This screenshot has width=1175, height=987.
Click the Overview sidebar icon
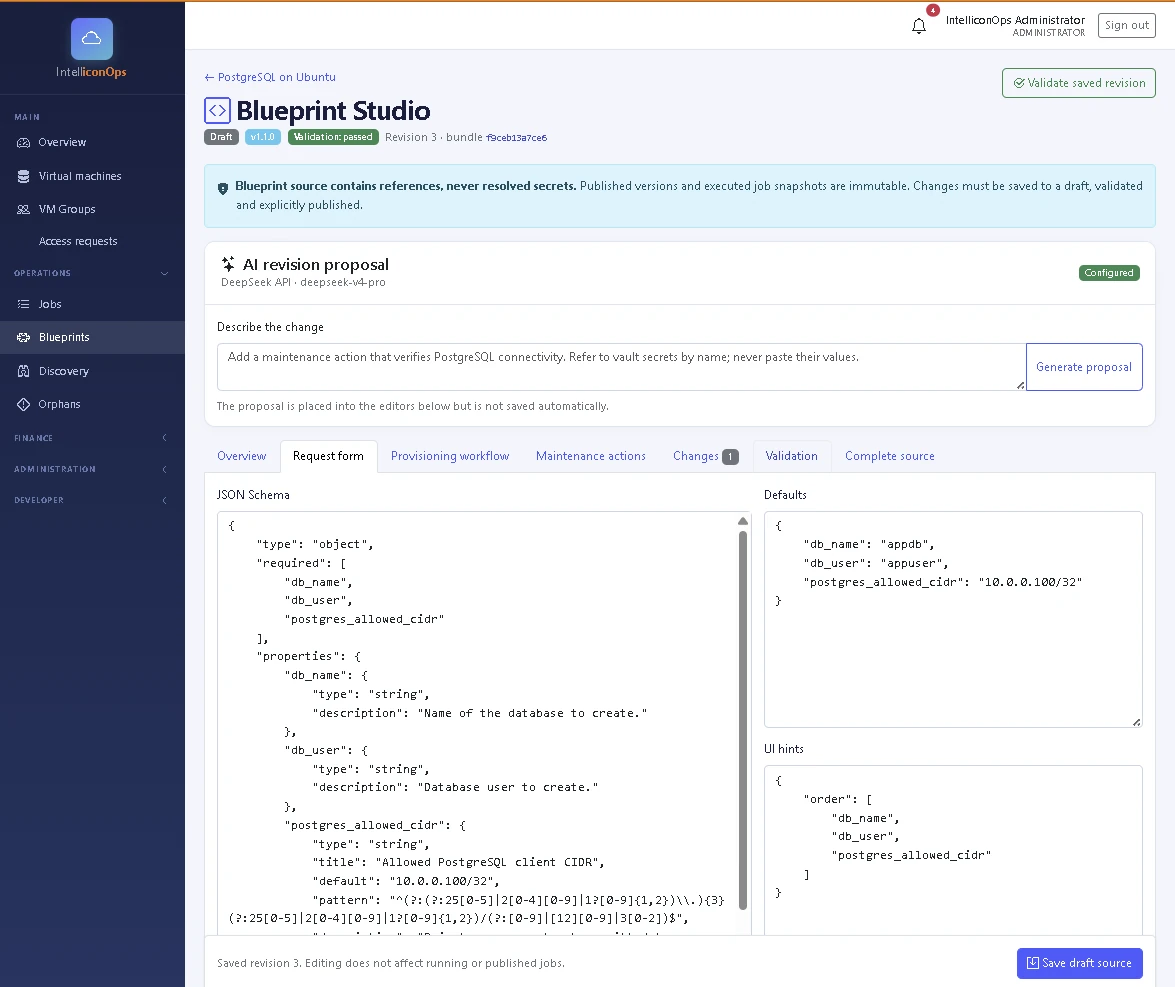point(23,142)
